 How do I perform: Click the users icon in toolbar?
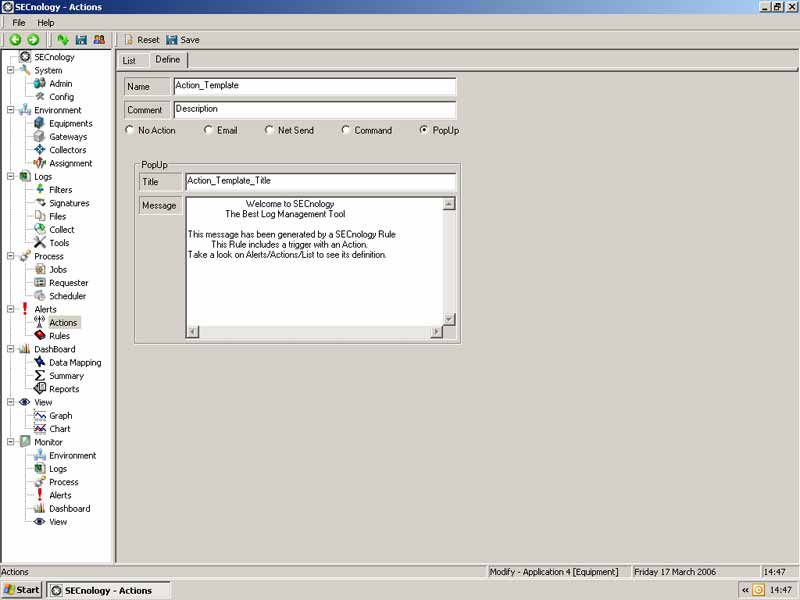99,39
